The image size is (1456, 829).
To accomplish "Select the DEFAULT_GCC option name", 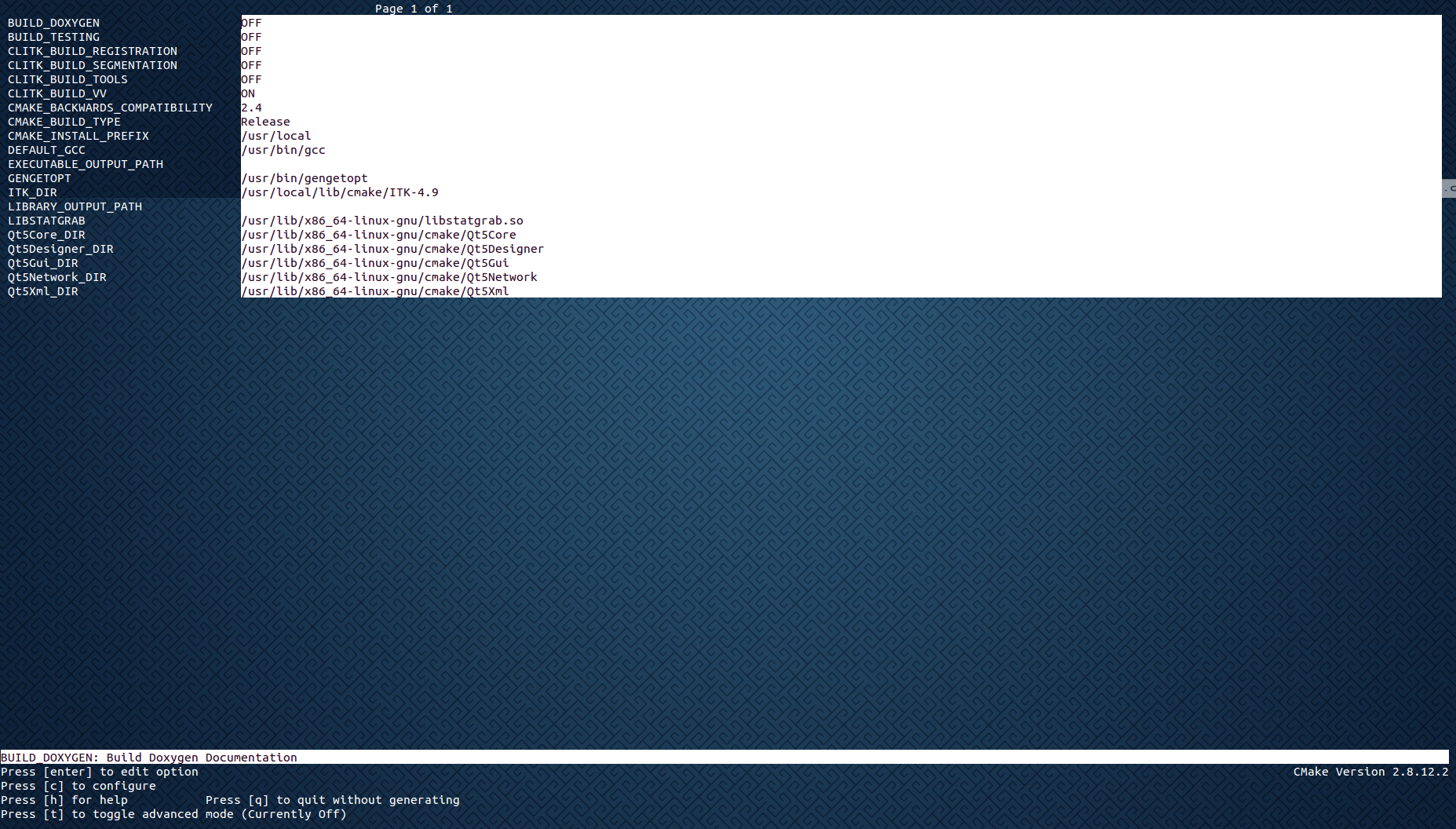I will (x=46, y=150).
